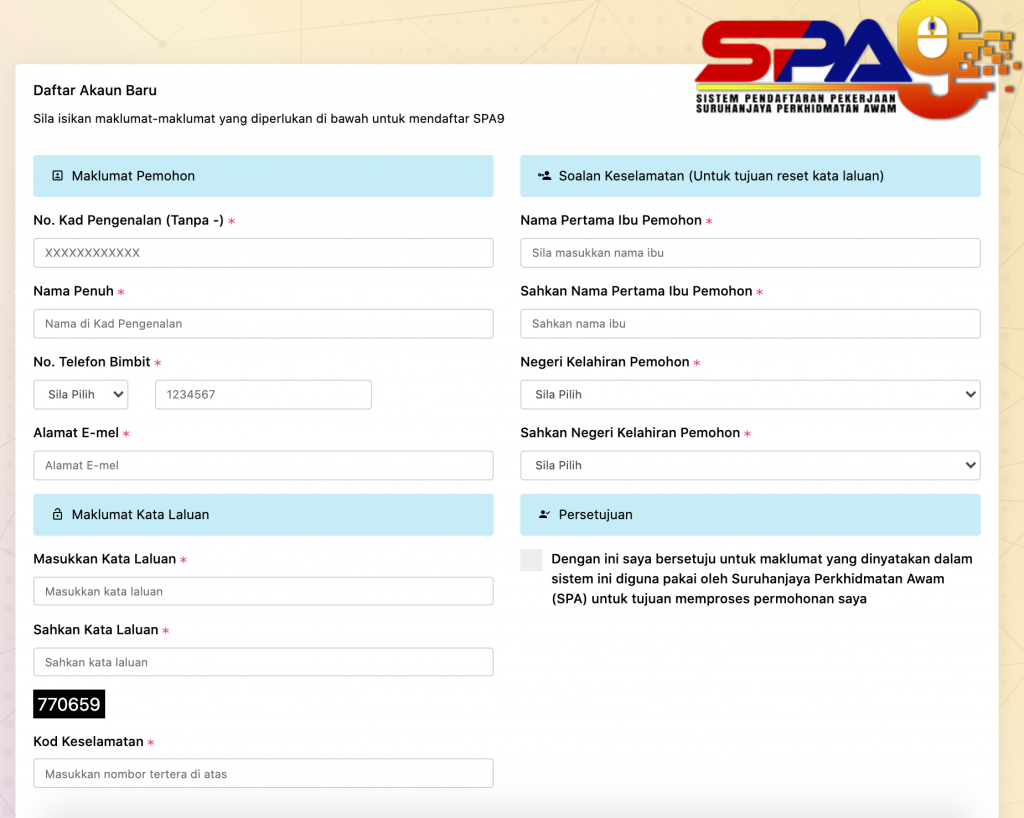
Task: Click the No. Telefon Bimbit label
Action: (x=92, y=362)
